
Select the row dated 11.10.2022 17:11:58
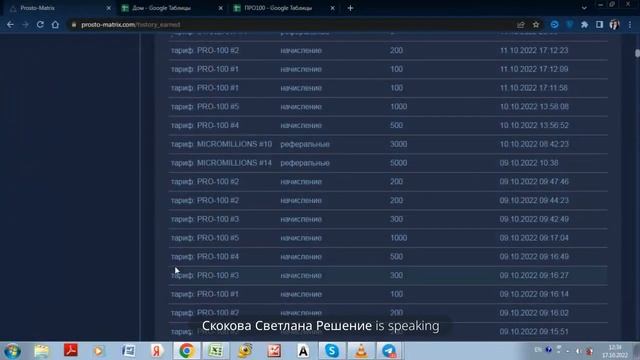coord(388,88)
